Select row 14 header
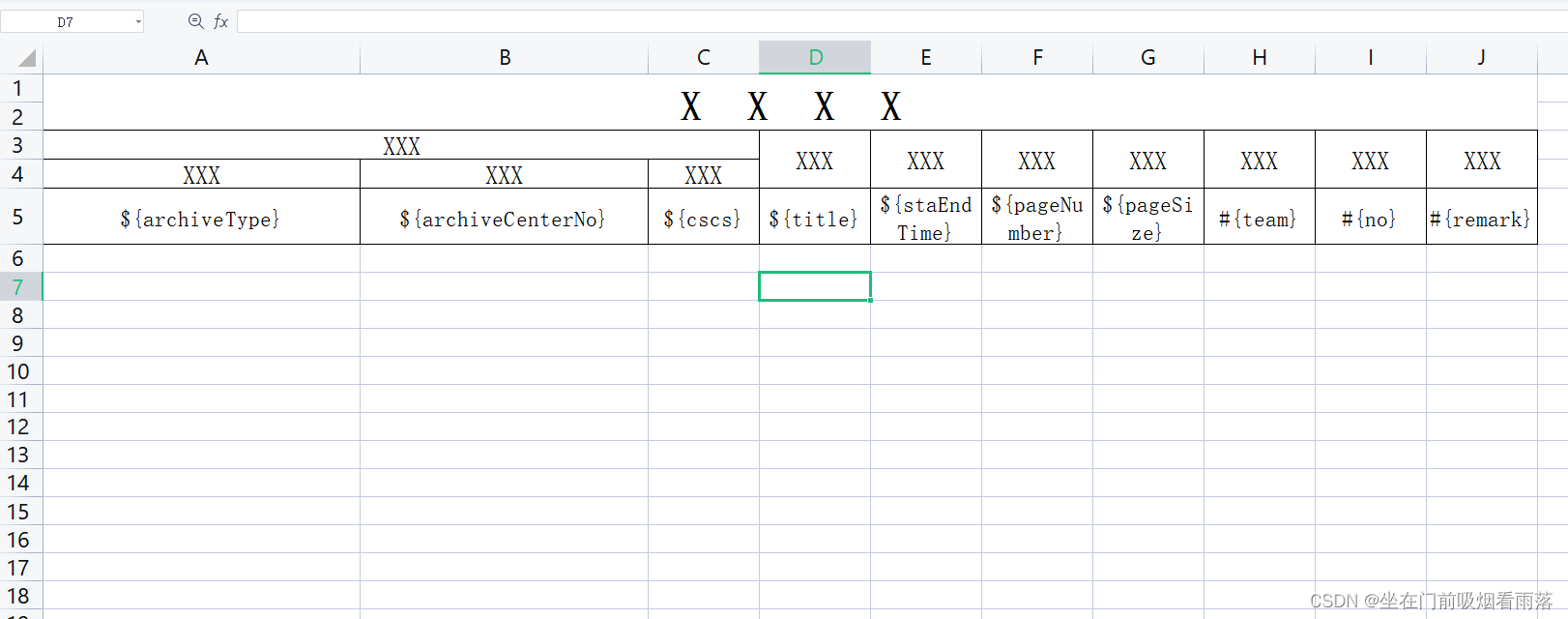 pos(19,483)
